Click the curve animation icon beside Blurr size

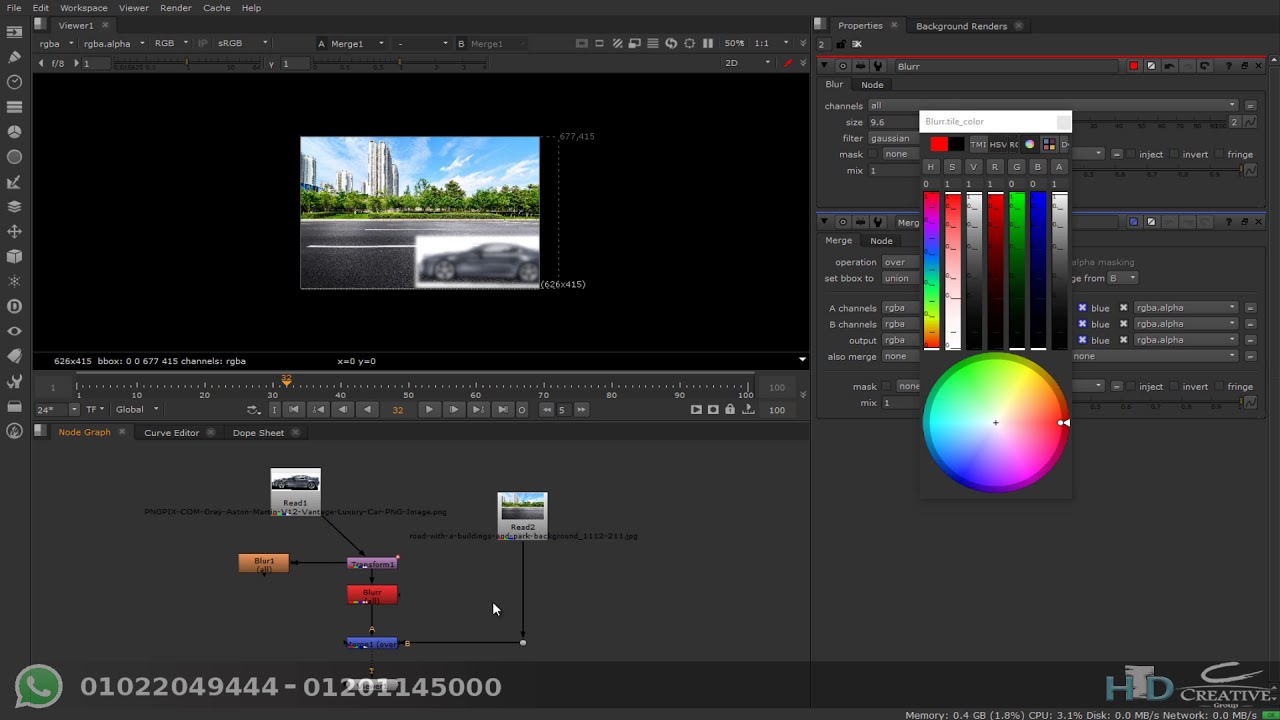[1249, 122]
